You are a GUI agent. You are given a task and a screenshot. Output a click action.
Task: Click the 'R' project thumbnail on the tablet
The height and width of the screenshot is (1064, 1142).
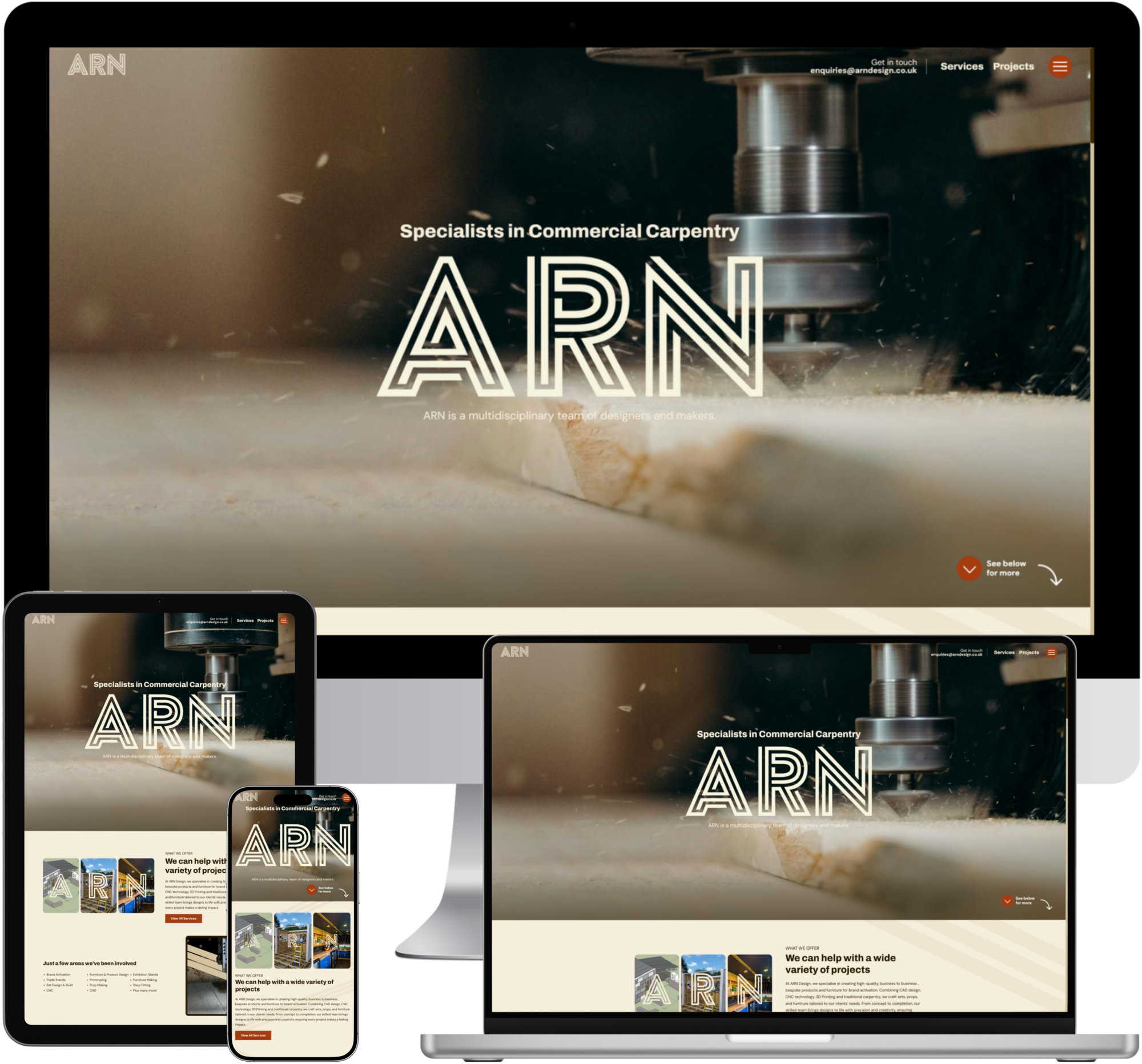98,885
